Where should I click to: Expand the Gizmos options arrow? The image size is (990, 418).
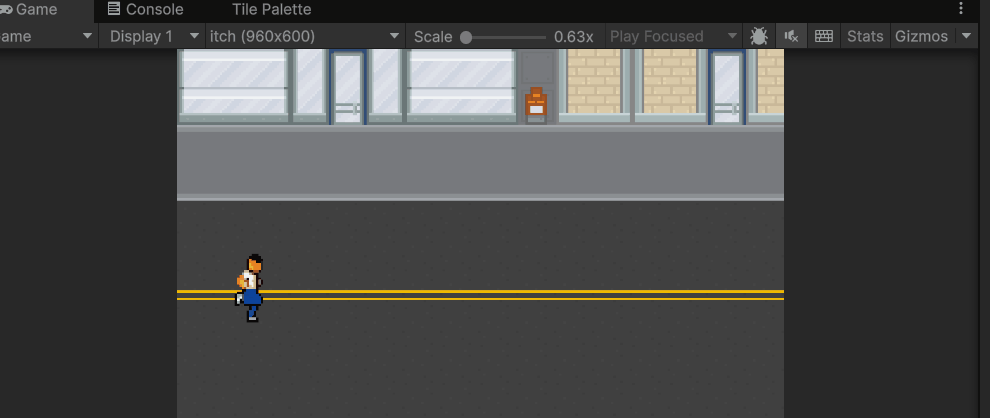(x=966, y=36)
